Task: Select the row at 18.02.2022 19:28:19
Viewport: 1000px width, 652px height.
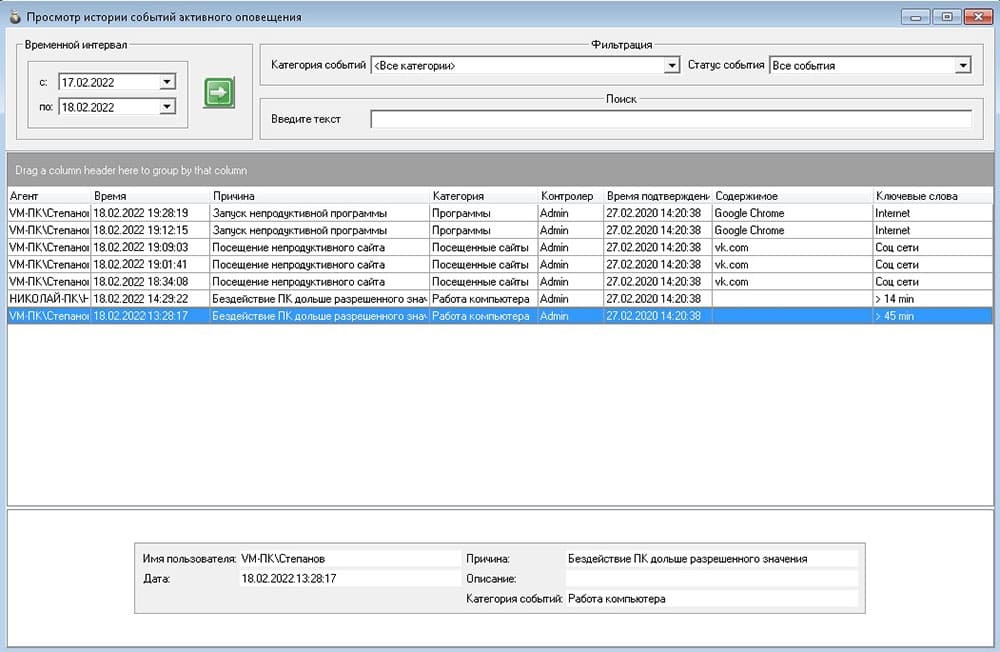Action: (500, 213)
